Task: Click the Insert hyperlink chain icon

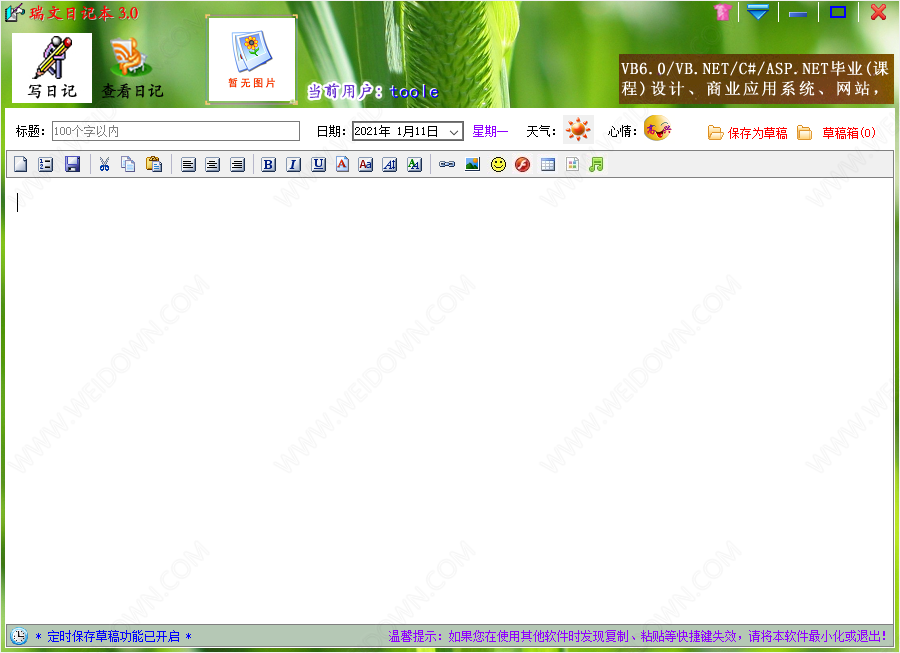Action: (x=447, y=165)
